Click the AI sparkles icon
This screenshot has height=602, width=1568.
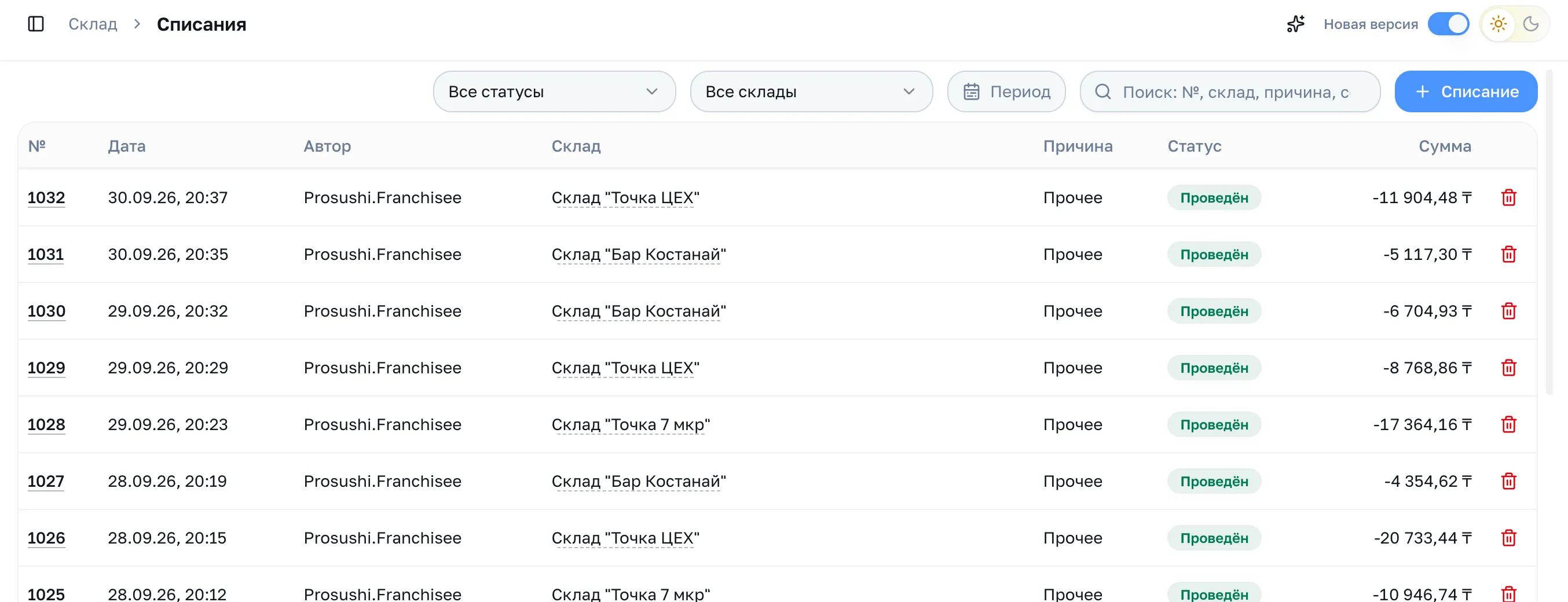tap(1296, 24)
